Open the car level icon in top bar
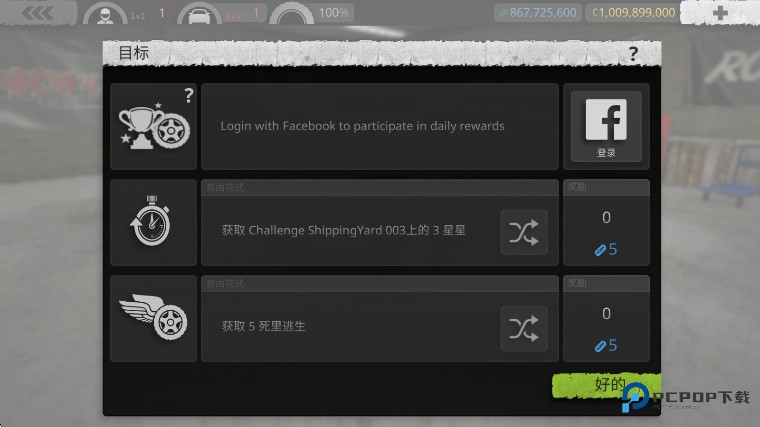Screen dimensions: 760x427 pyautogui.click(x=199, y=15)
